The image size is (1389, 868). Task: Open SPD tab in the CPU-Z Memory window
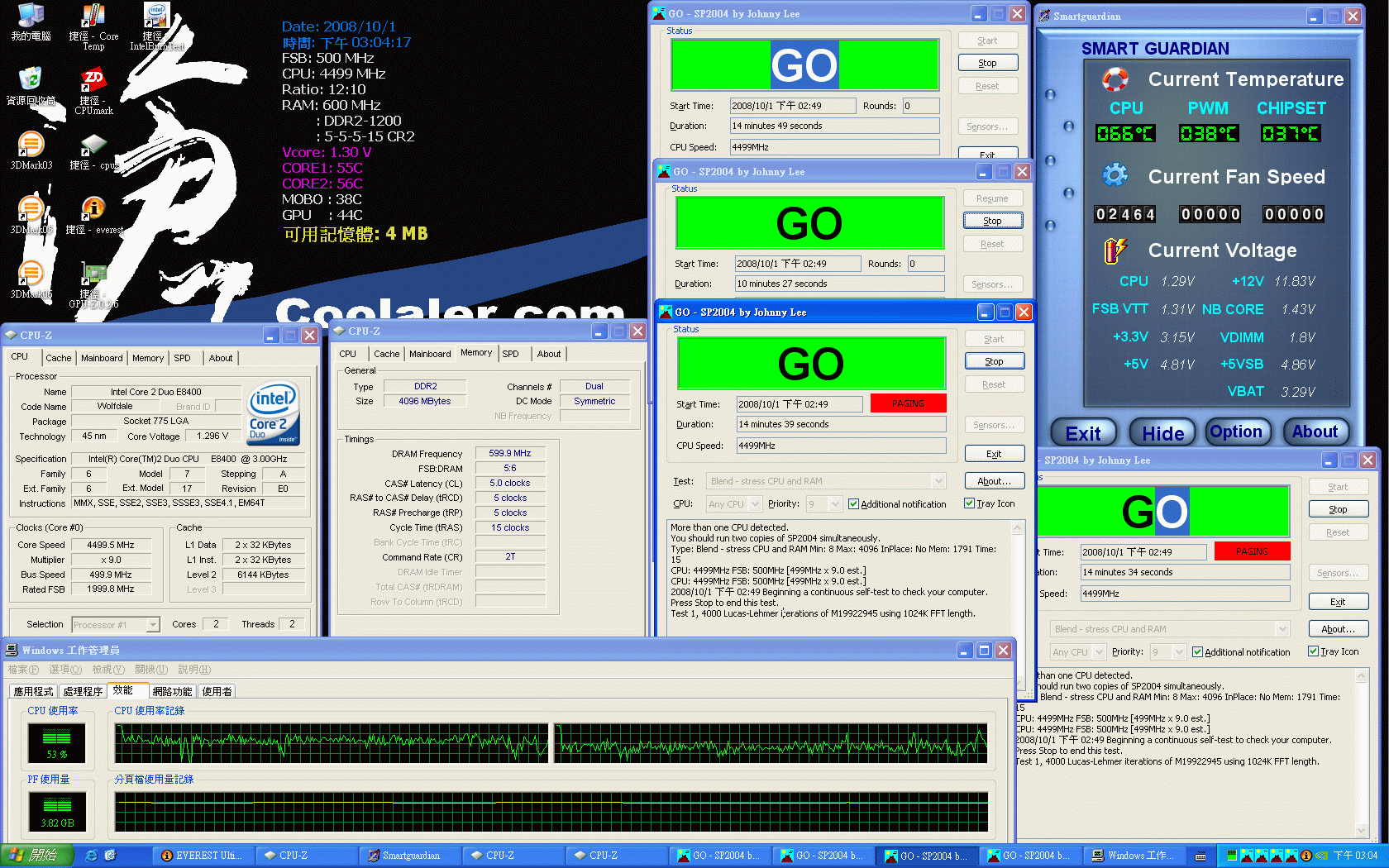coord(511,354)
